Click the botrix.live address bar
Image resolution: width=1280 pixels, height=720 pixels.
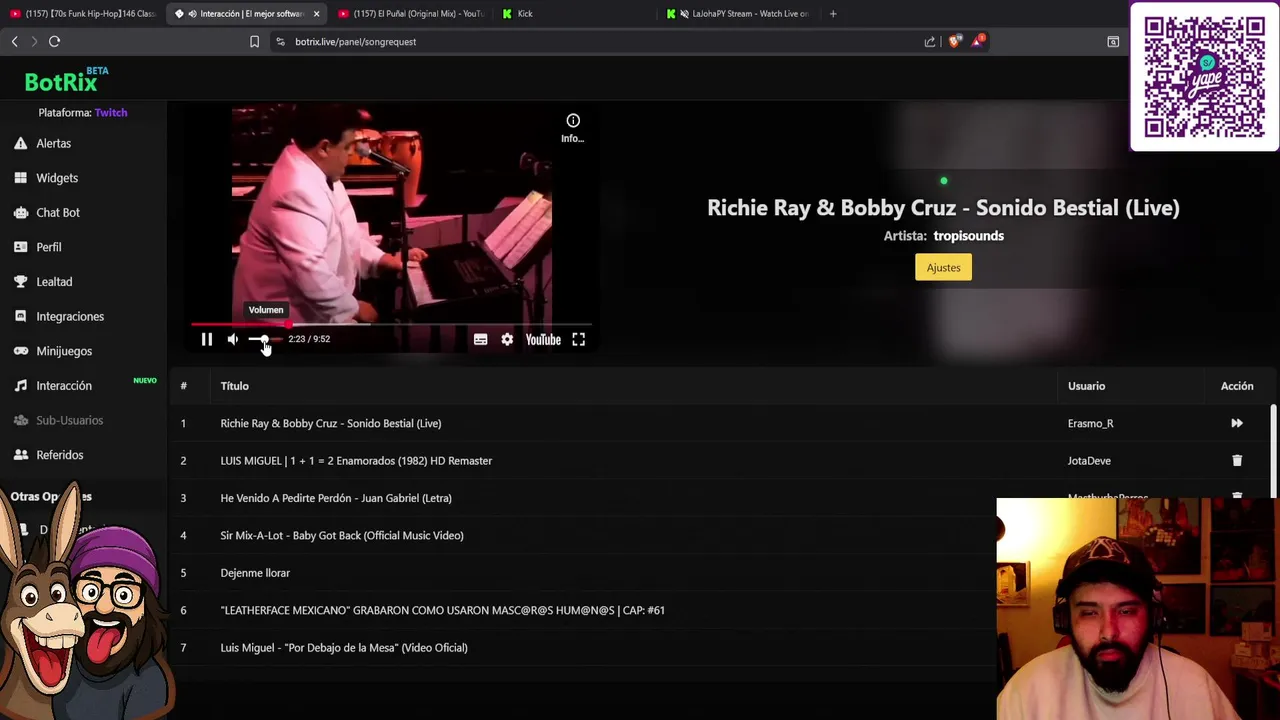pyautogui.click(x=600, y=42)
